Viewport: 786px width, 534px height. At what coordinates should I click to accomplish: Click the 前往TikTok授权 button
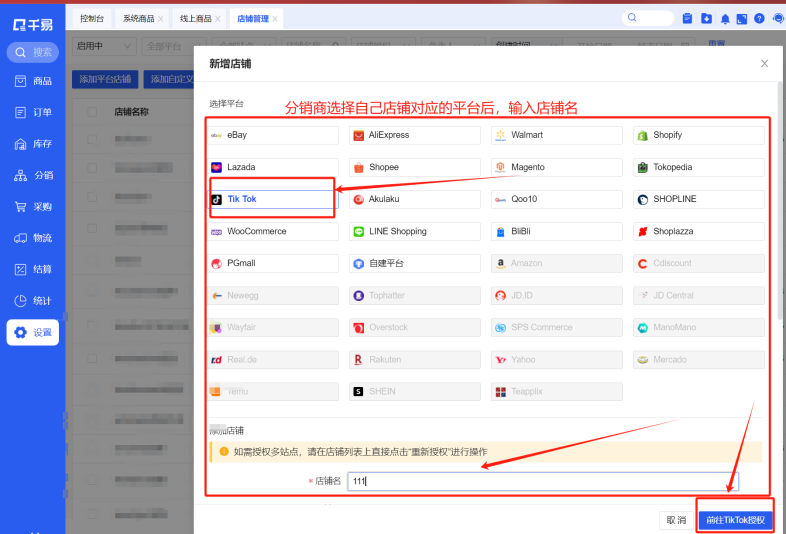[x=735, y=520]
